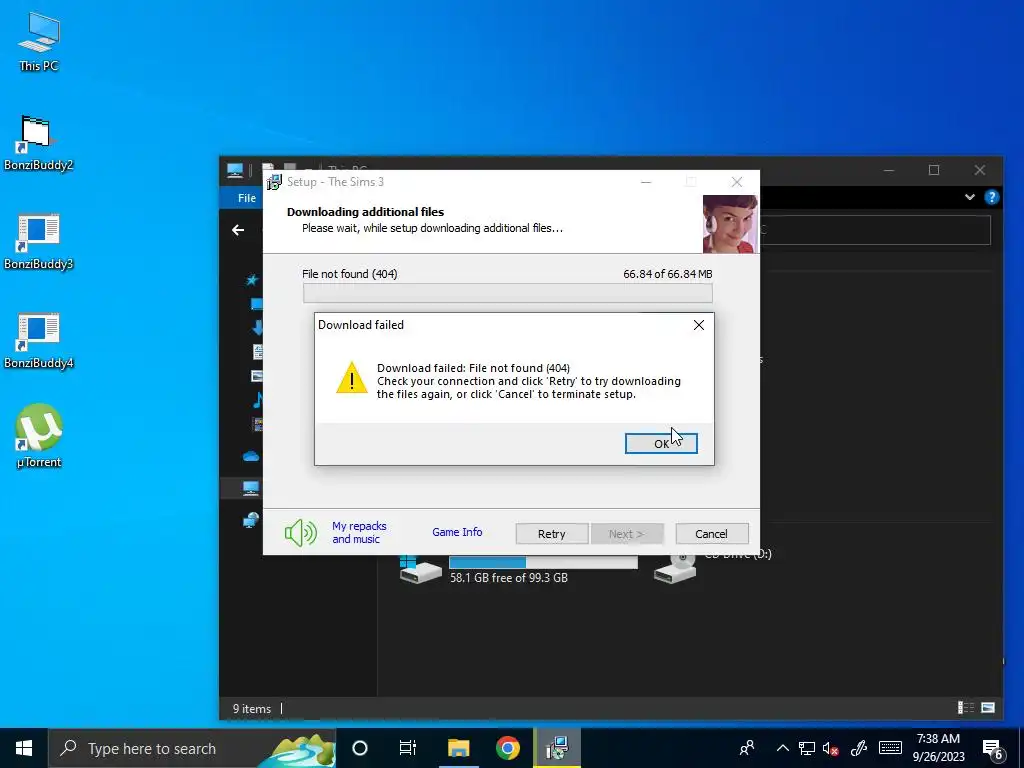This screenshot has height=768, width=1024.
Task: Open Task View on taskbar
Action: pyautogui.click(x=408, y=748)
